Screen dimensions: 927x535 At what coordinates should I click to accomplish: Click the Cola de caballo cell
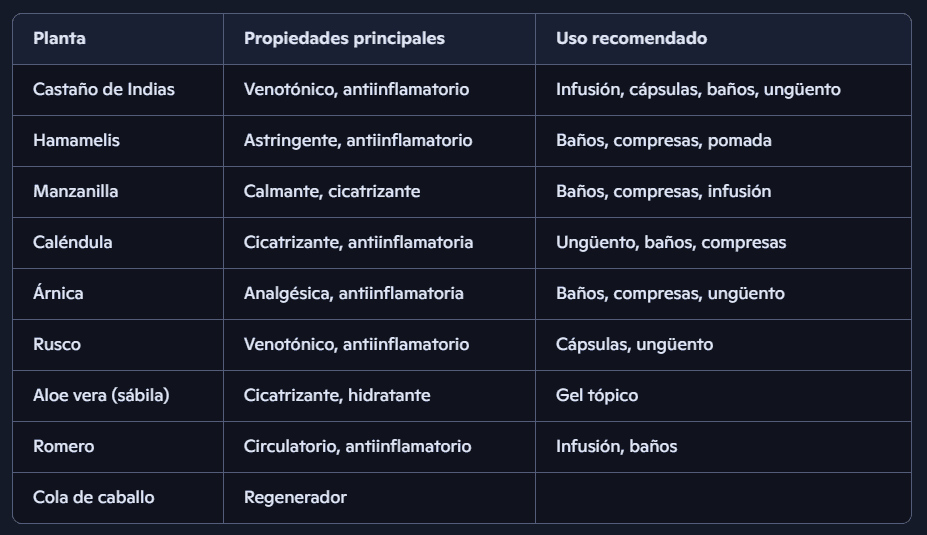point(93,497)
